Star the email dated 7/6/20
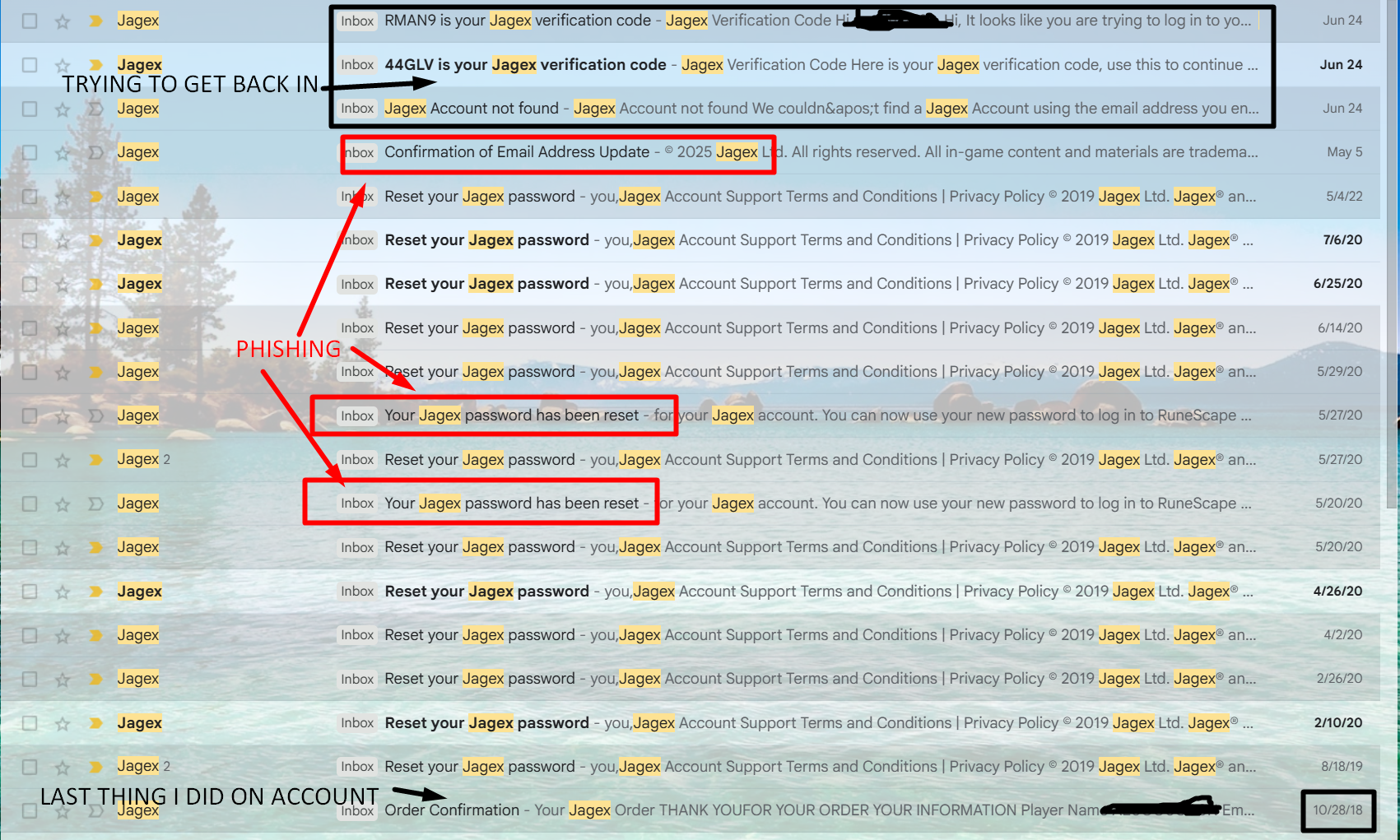The height and width of the screenshot is (840, 1400). point(63,240)
